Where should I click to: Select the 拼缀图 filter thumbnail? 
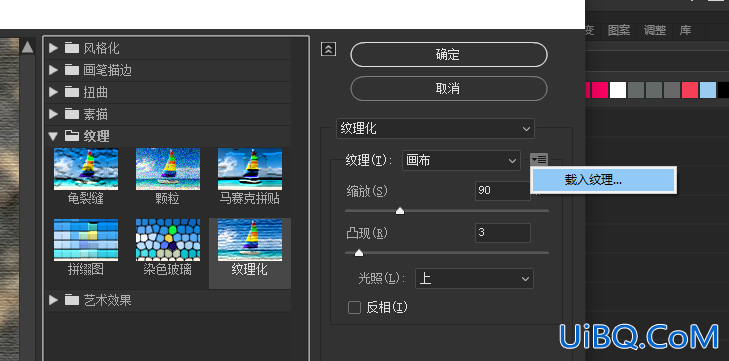pos(86,240)
